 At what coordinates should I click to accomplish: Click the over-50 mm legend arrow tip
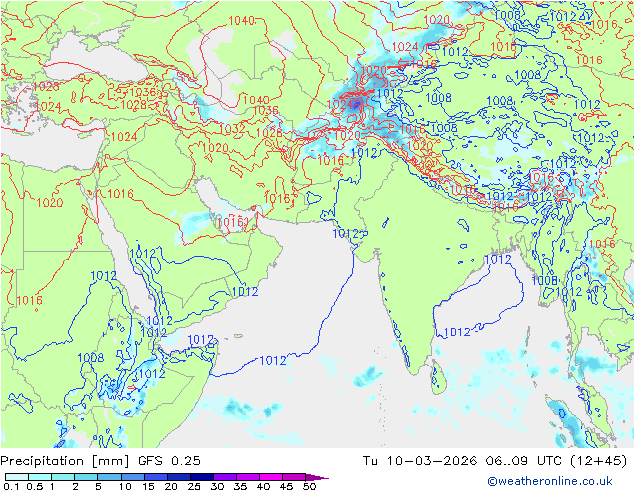point(317,477)
